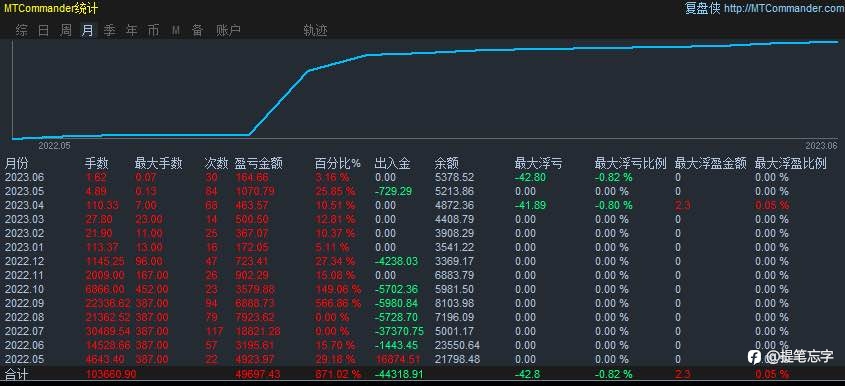Click withdrawal -37370.75 in 2022.07 row

(398, 332)
